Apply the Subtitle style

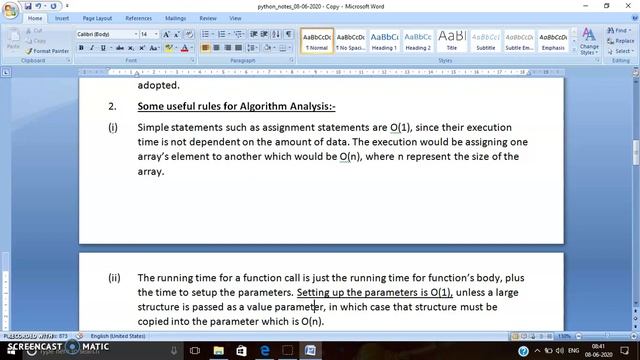486,41
